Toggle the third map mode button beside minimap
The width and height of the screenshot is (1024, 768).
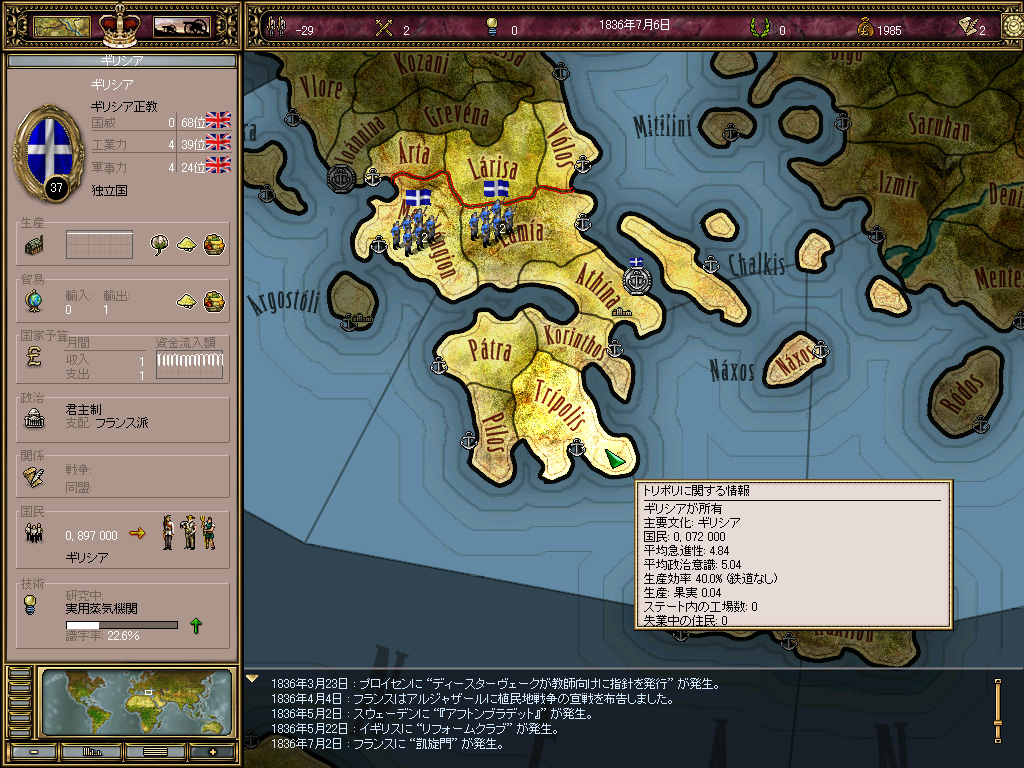[20, 702]
